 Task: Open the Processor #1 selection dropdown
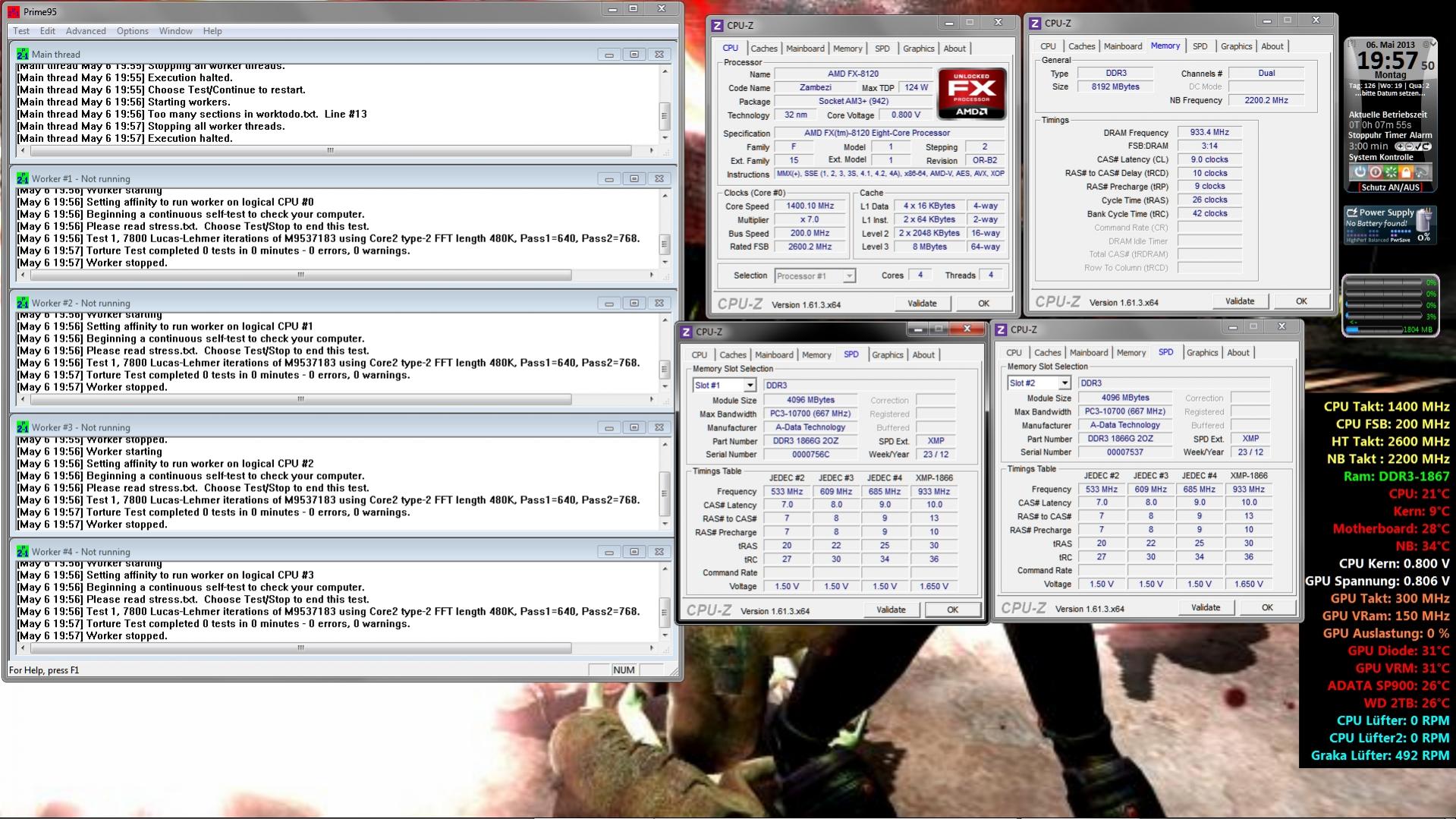pyautogui.click(x=849, y=276)
